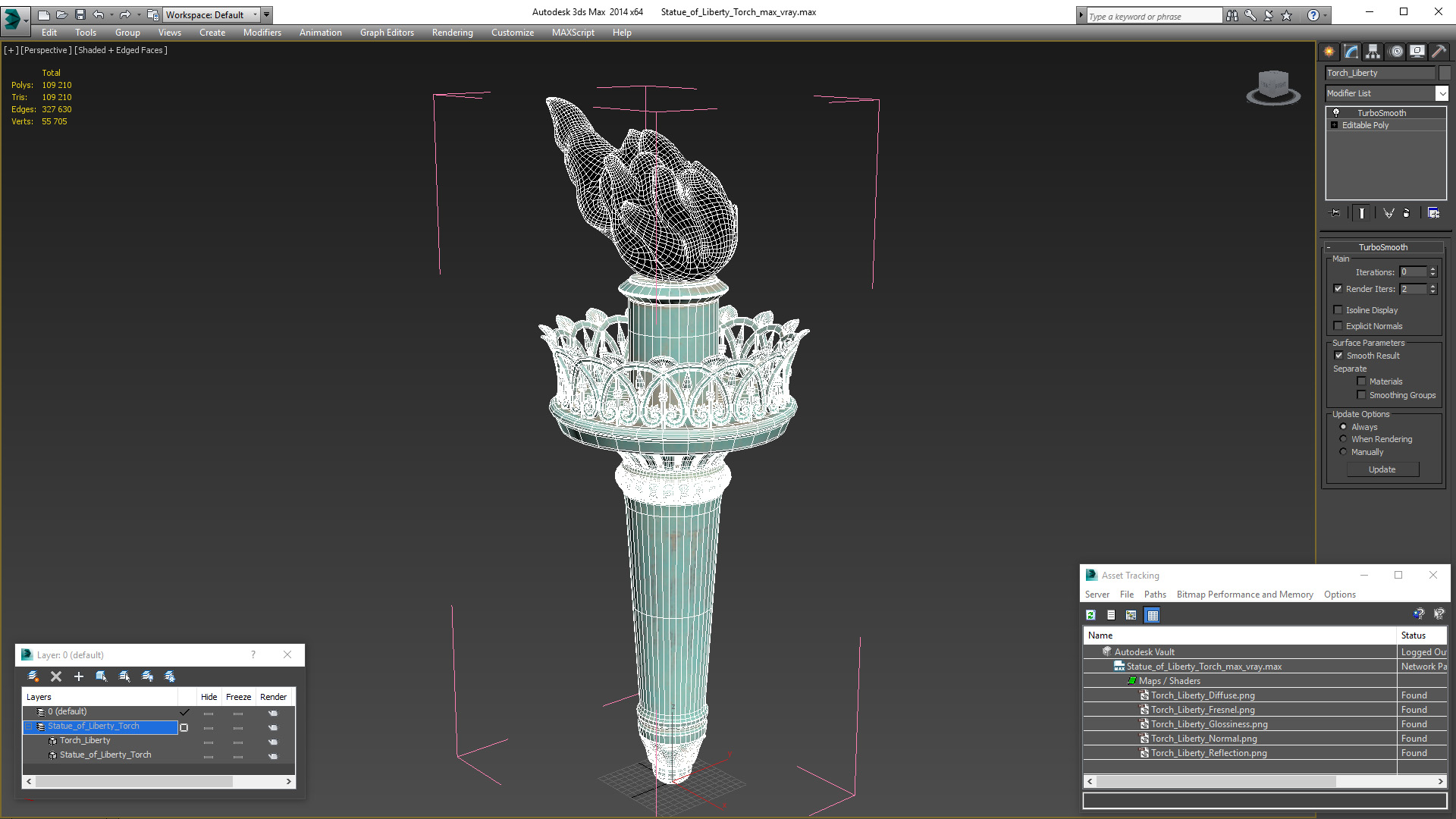The image size is (1456, 819).
Task: Enable Separate by Smoothing Groups checkbox
Action: coord(1361,395)
